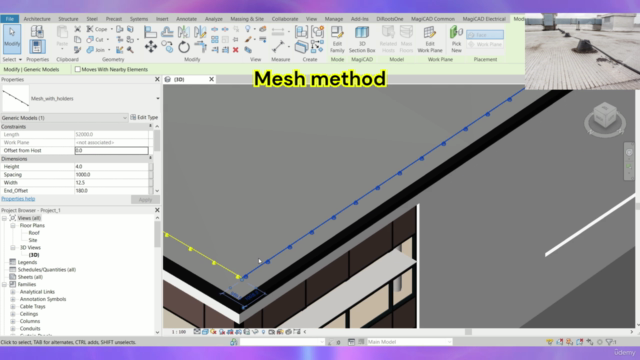Select the Move tool

tap(150, 47)
